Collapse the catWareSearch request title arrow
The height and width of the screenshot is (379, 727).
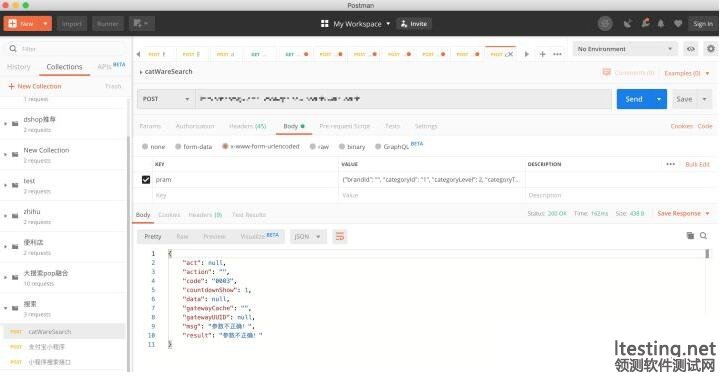click(141, 72)
